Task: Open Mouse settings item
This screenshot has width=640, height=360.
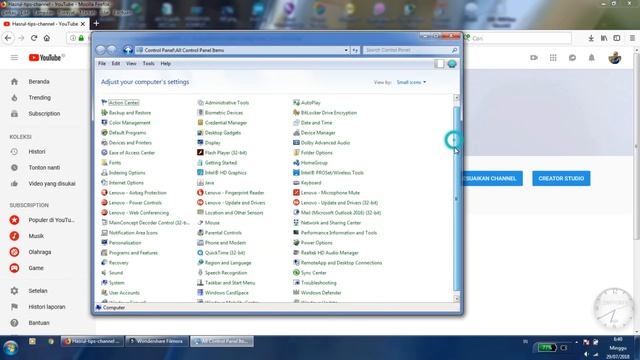Action: (208, 223)
